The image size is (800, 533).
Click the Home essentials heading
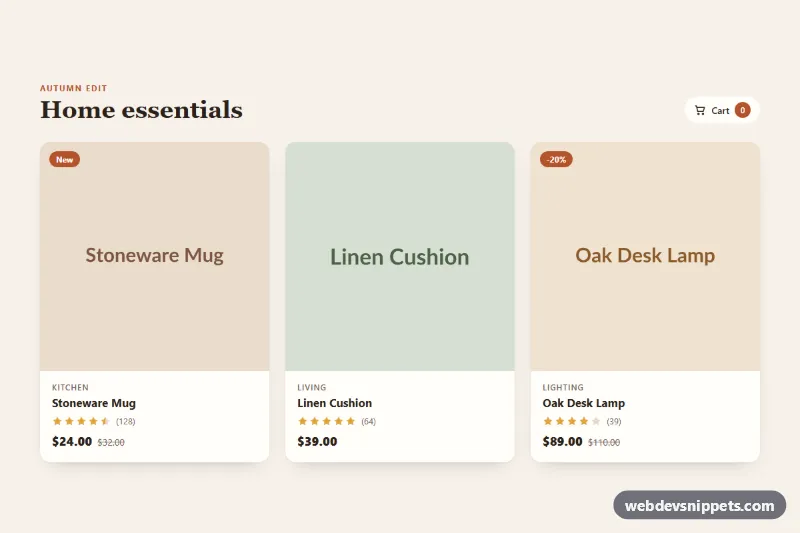pyautogui.click(x=141, y=110)
